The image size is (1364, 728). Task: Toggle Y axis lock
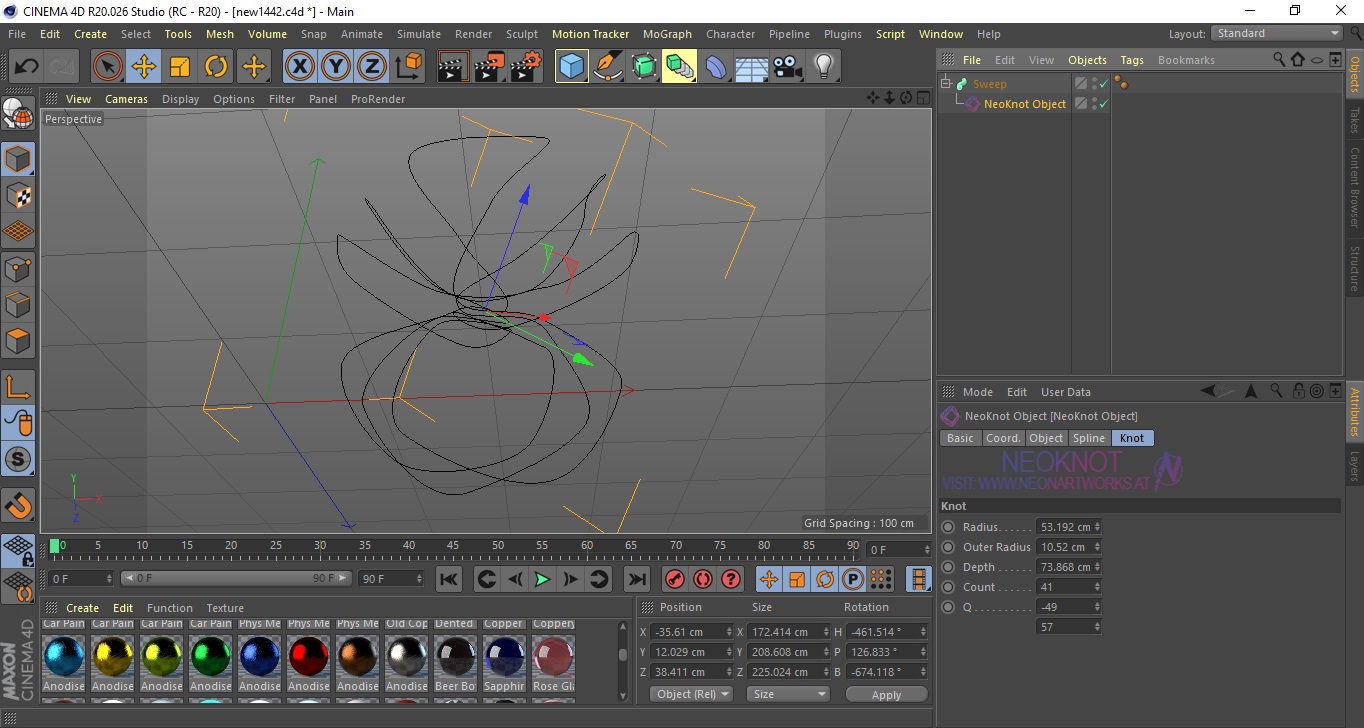coord(335,67)
